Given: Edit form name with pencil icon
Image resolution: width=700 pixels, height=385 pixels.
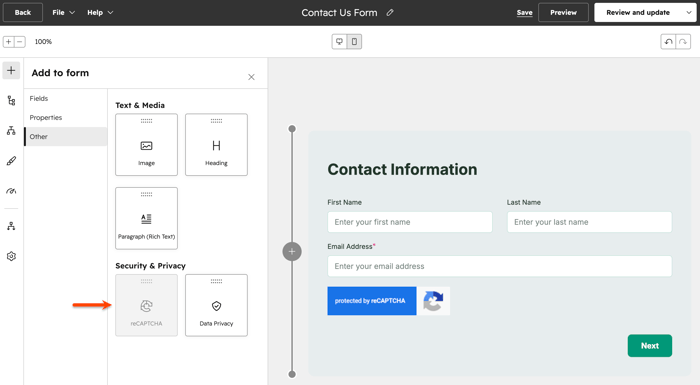Looking at the screenshot, I should coord(390,13).
